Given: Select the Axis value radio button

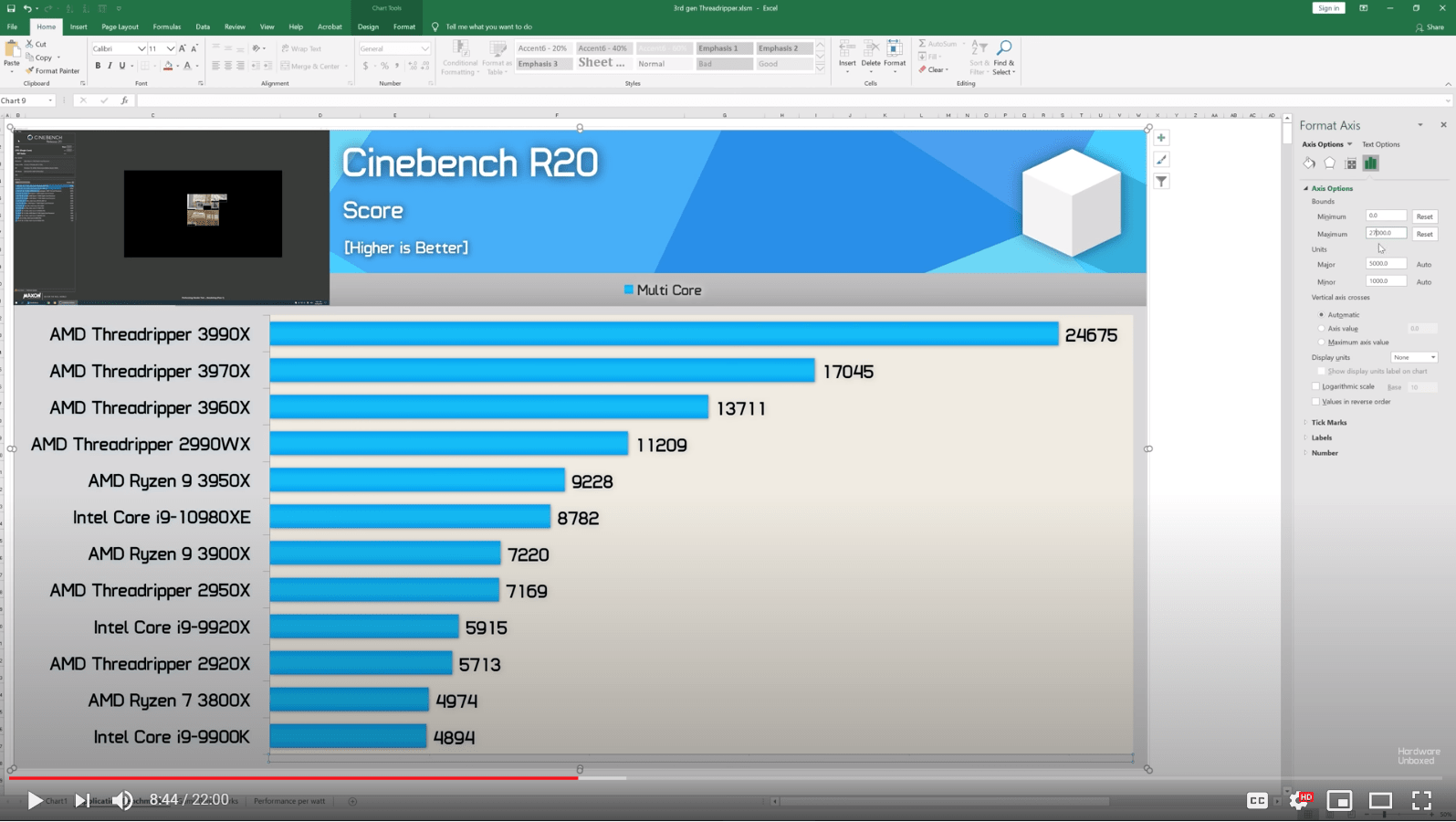Looking at the screenshot, I should [1321, 329].
